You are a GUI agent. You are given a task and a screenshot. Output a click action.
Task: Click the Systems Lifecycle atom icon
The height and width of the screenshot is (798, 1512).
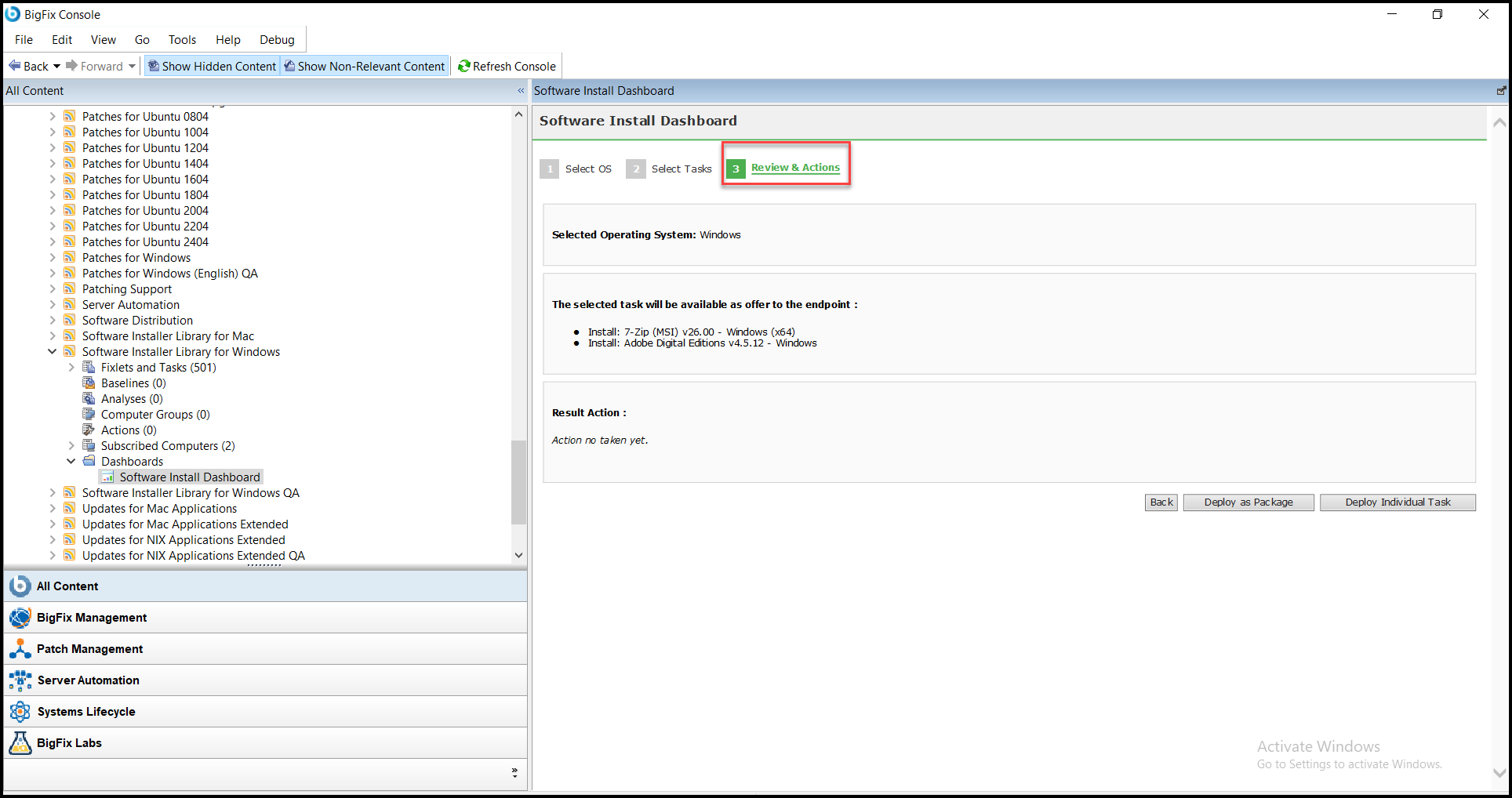point(20,711)
